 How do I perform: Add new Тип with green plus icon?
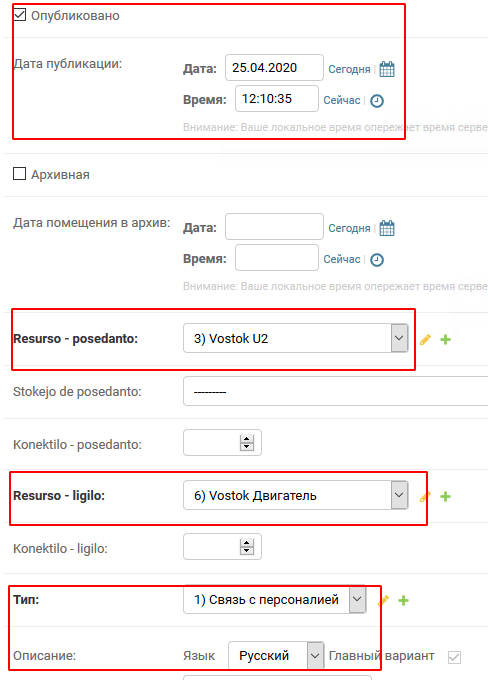(x=403, y=601)
